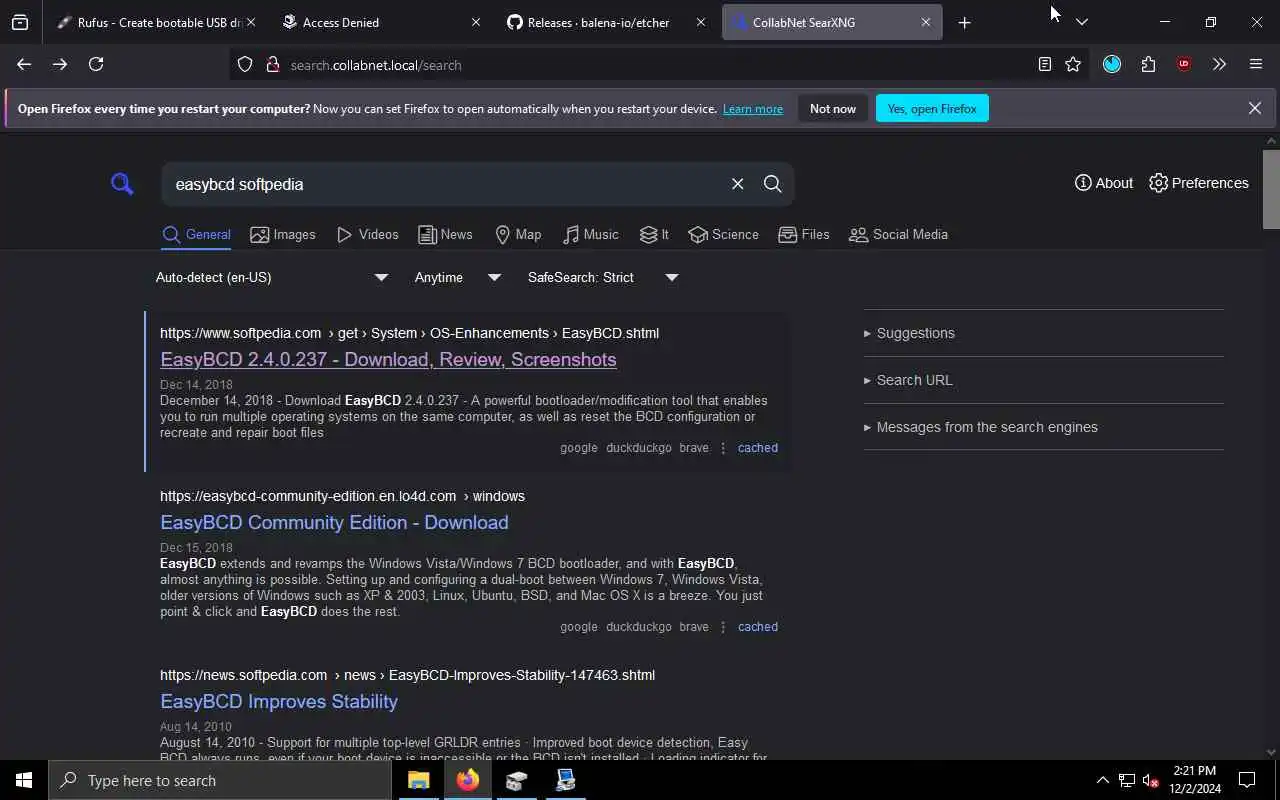Click in the easybcd softpedia search field

click(x=445, y=184)
